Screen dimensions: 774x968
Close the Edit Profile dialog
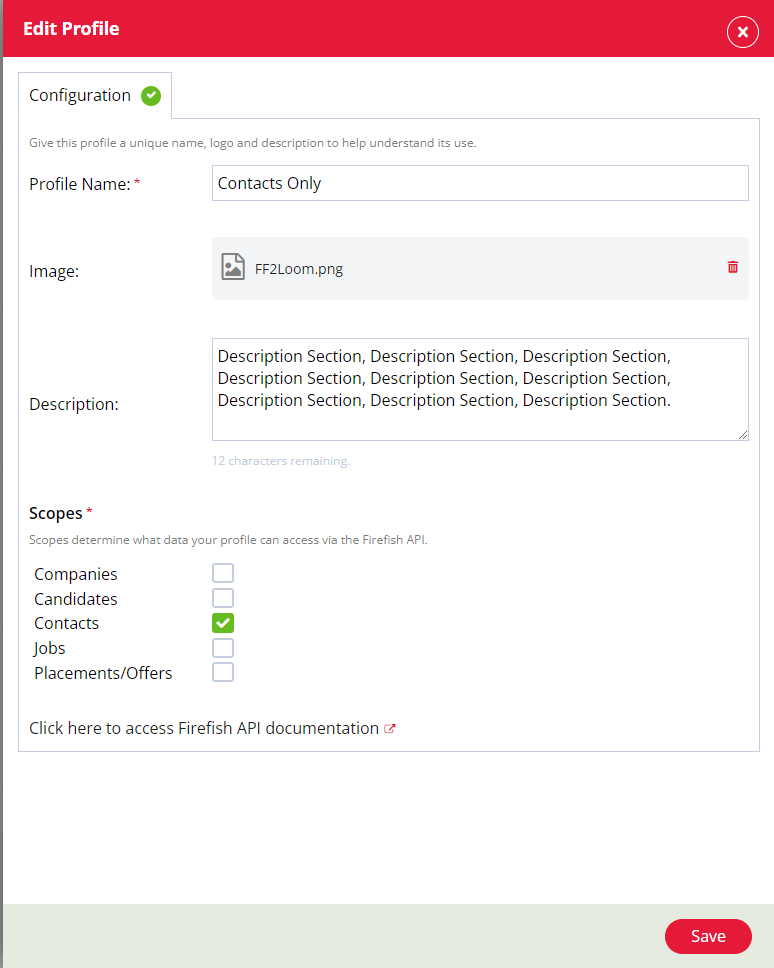coord(743,32)
